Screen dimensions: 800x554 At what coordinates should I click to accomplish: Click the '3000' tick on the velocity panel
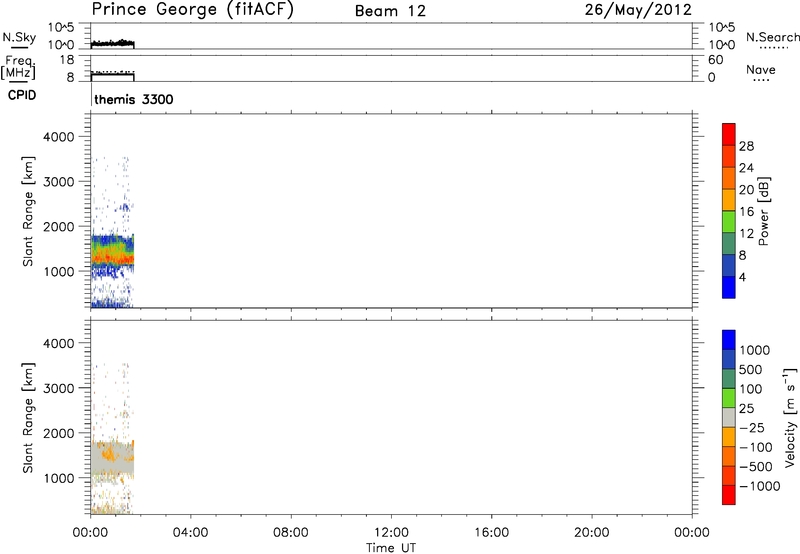coord(59,388)
